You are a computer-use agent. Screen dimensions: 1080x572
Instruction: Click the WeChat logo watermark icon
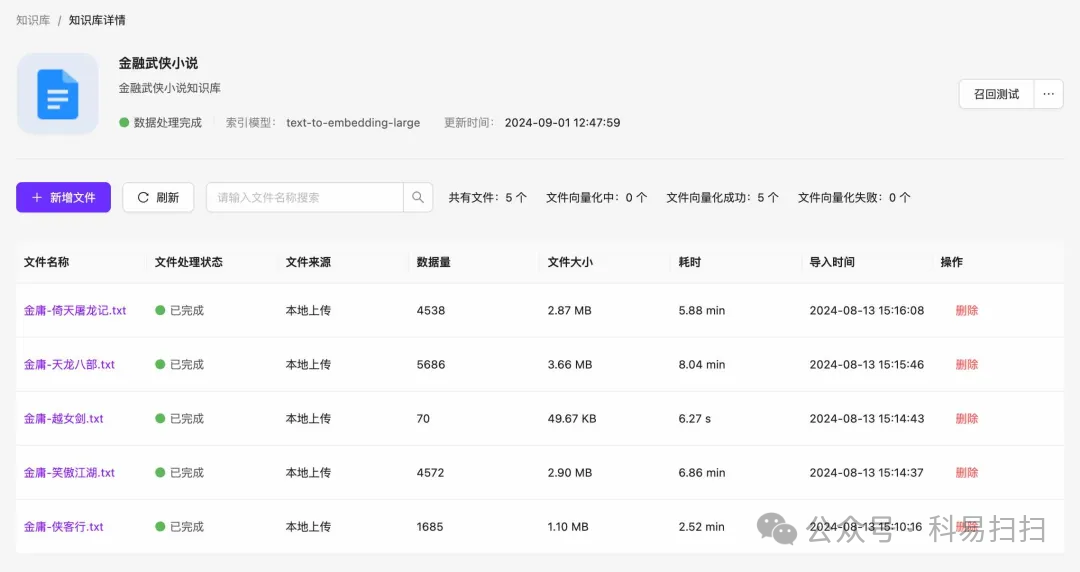point(776,529)
